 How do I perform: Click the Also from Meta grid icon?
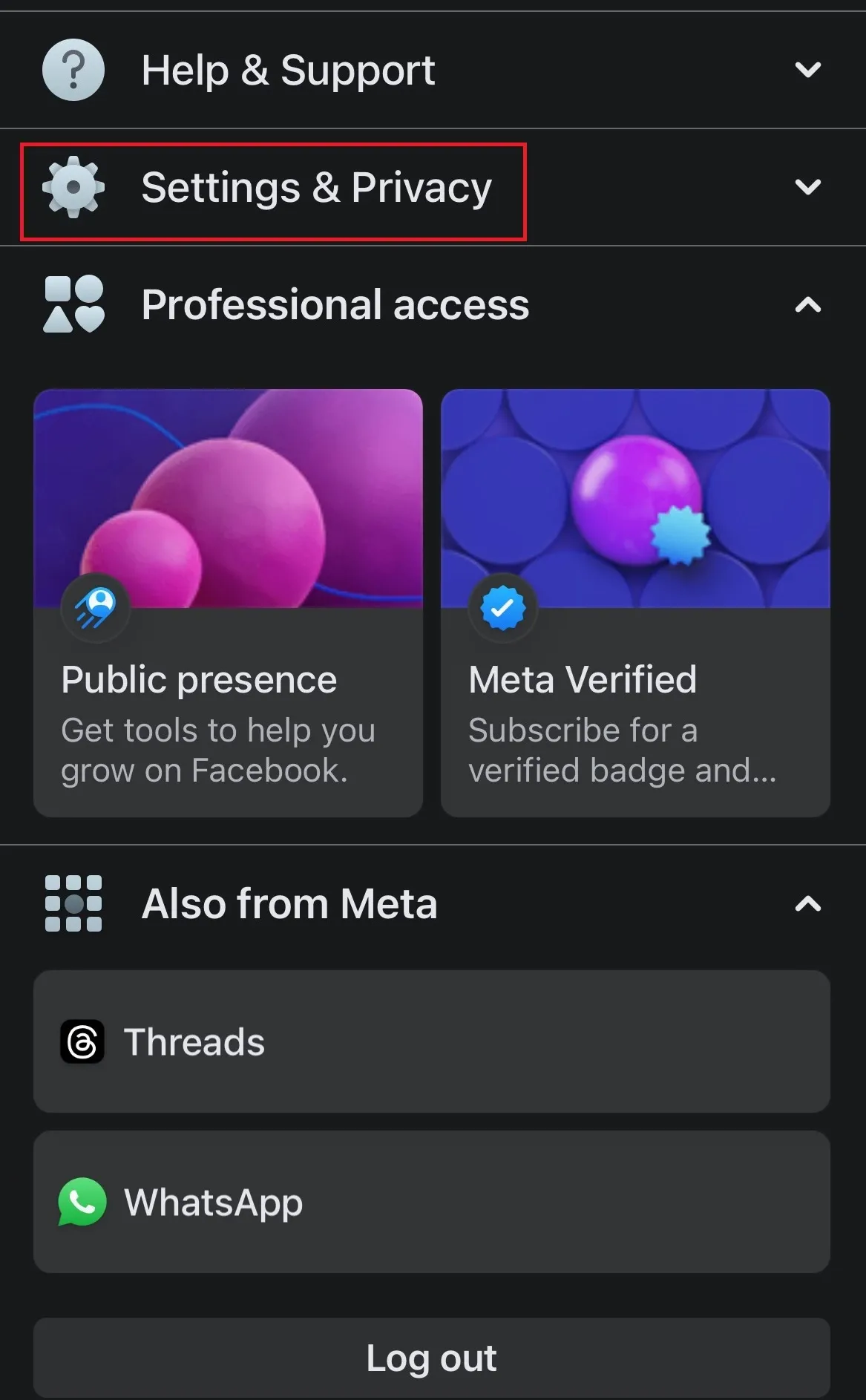(73, 903)
